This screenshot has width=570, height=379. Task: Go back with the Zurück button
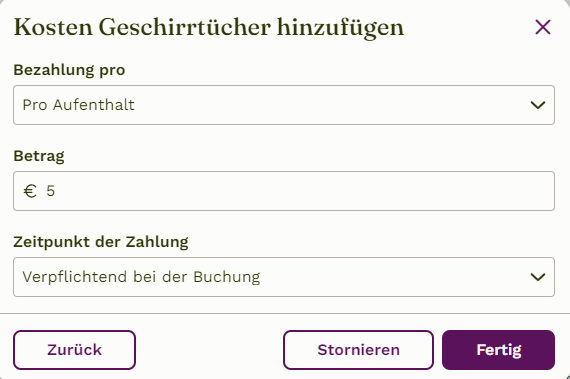coord(75,350)
